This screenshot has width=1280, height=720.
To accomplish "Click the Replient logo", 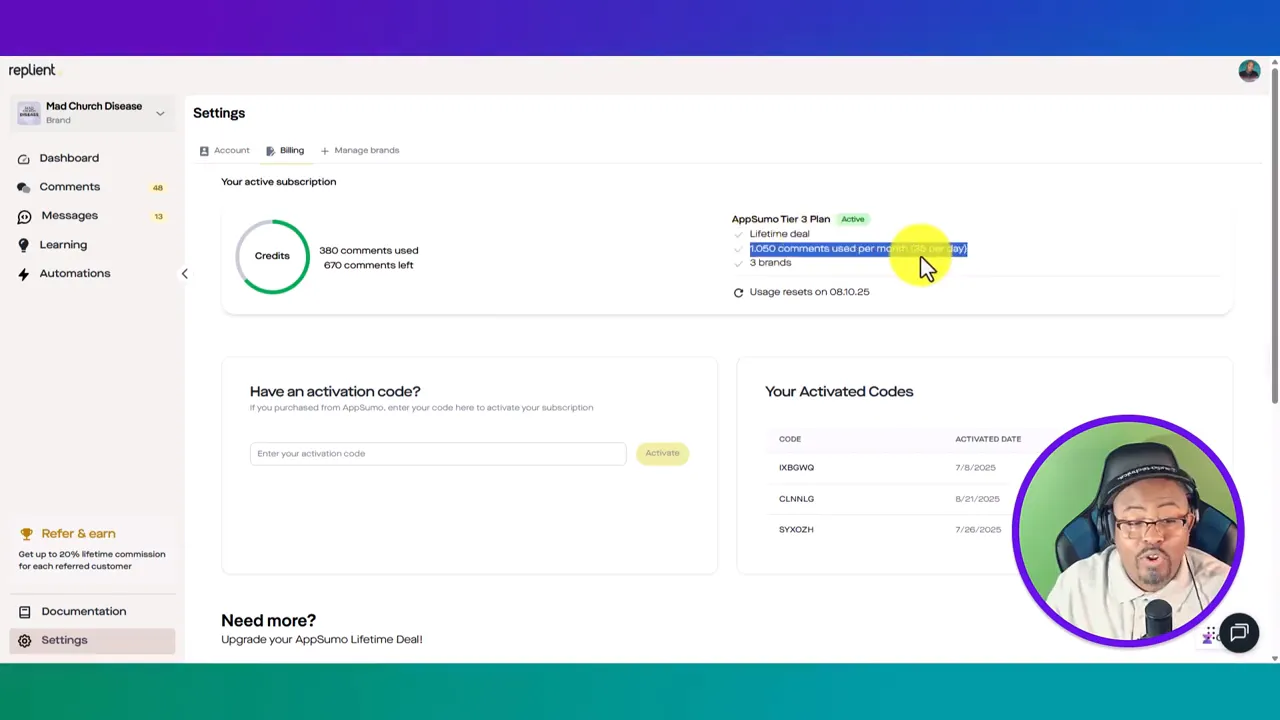I will tap(32, 70).
